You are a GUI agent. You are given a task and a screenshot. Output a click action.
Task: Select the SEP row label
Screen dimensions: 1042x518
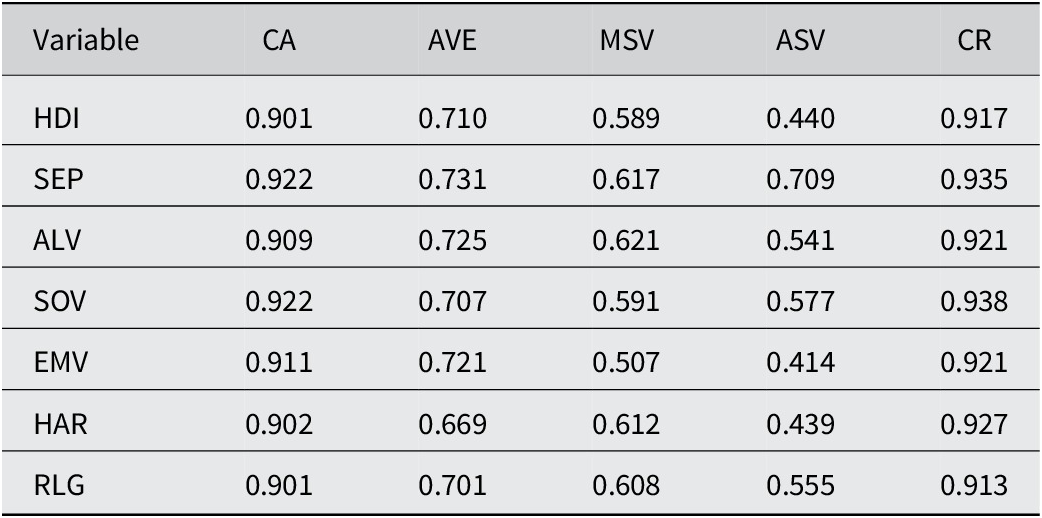pyautogui.click(x=58, y=180)
